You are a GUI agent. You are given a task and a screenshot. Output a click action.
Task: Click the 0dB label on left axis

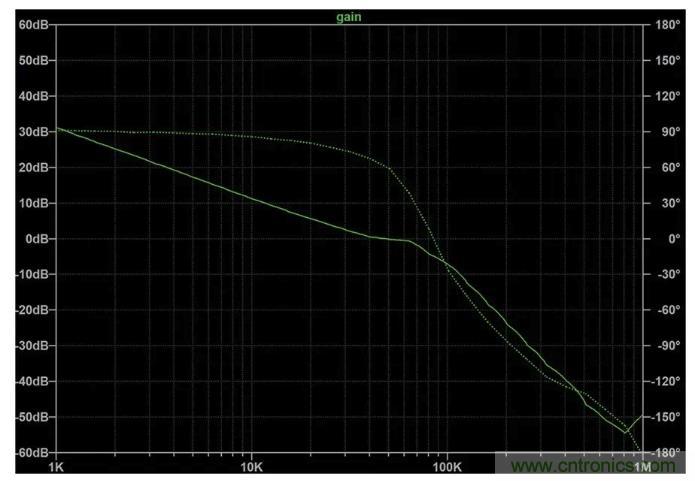coord(36,239)
